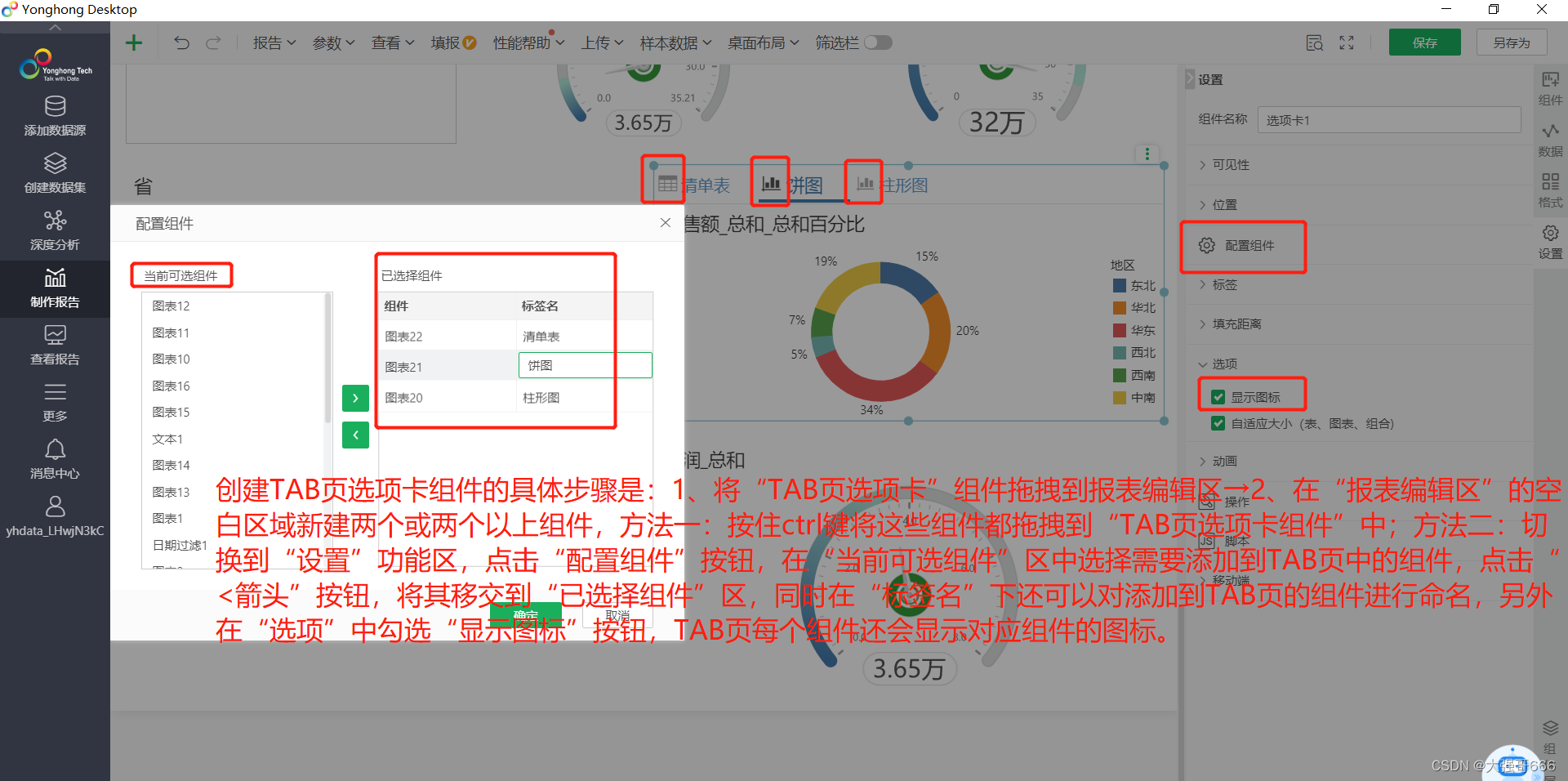Open More (更多) sidebar menu

(x=55, y=403)
